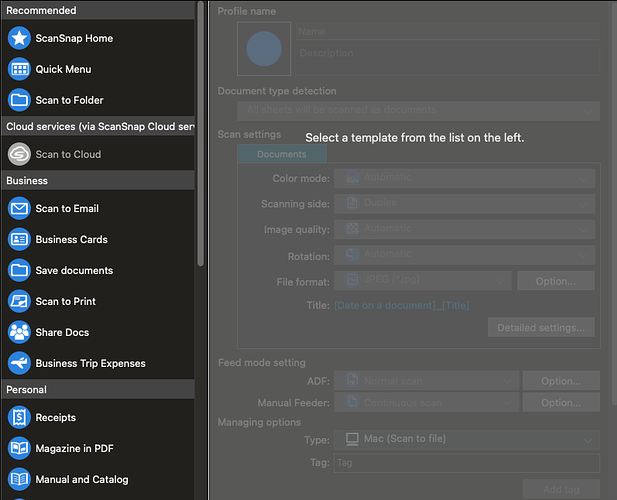Click the Business Cards template label
Screen dimensions: 617x500
click(x=71, y=239)
